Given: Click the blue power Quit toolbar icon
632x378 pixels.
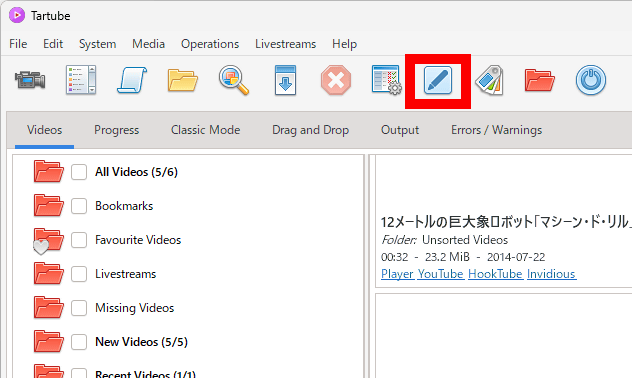Looking at the screenshot, I should click(x=591, y=80).
